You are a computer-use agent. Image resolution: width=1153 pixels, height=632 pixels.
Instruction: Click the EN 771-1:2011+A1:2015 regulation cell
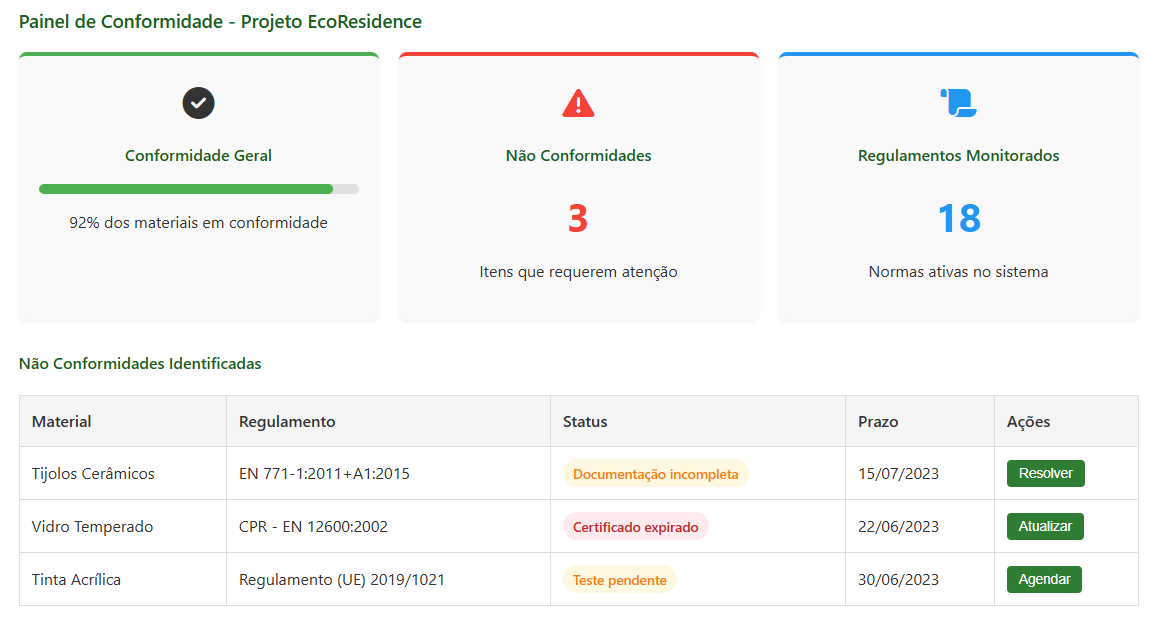tap(324, 474)
